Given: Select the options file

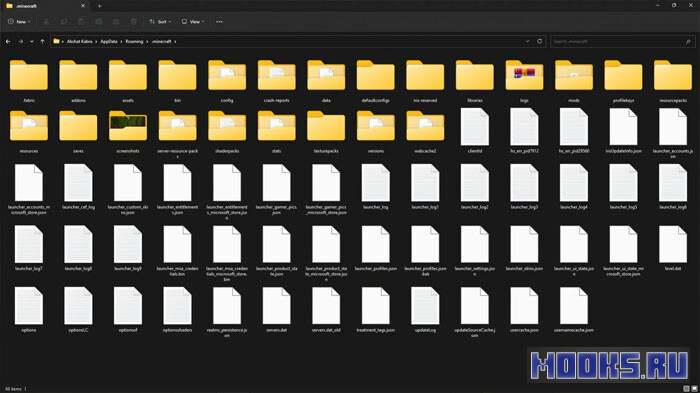Looking at the screenshot, I should [29, 309].
